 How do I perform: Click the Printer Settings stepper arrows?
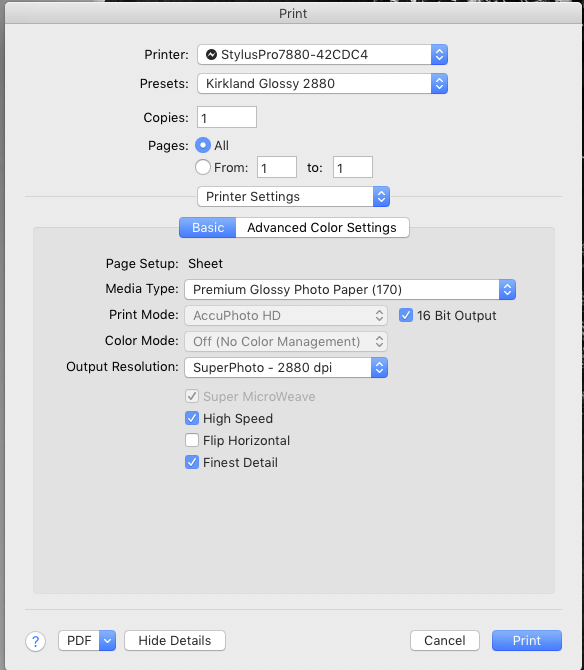[382, 197]
